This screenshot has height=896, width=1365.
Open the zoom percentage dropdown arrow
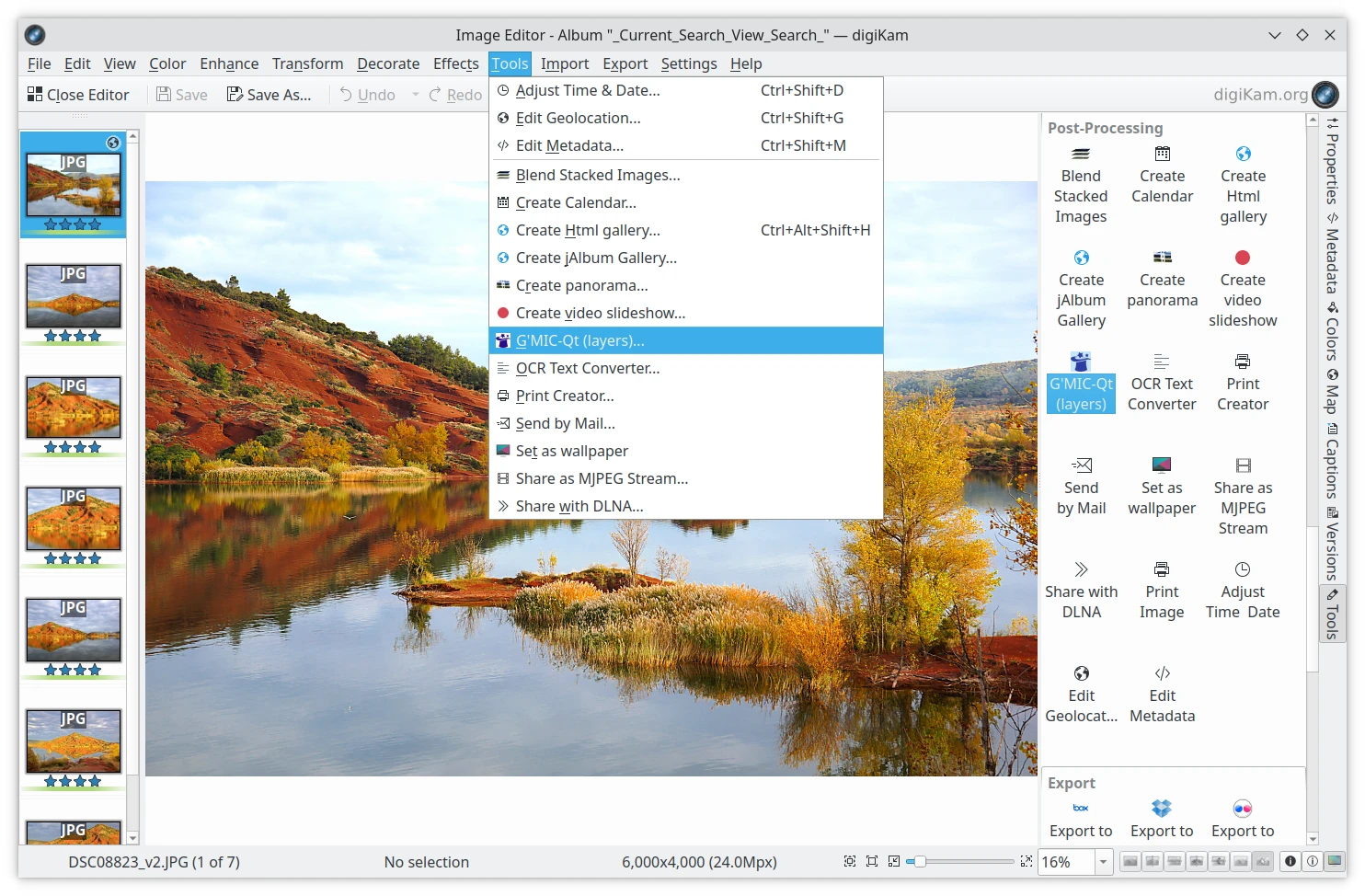[x=1103, y=862]
